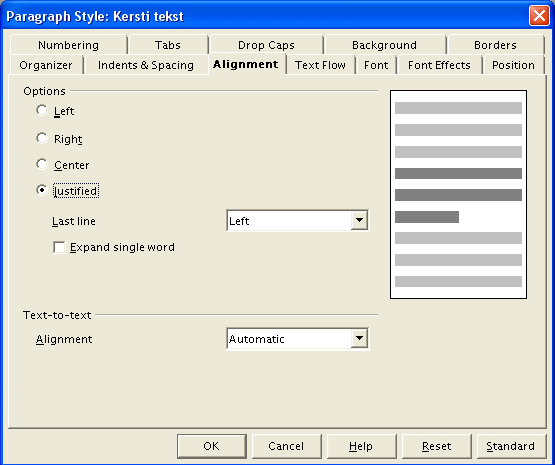Expand the Text-to-text Alignment dropdown arrow

[x=359, y=339]
